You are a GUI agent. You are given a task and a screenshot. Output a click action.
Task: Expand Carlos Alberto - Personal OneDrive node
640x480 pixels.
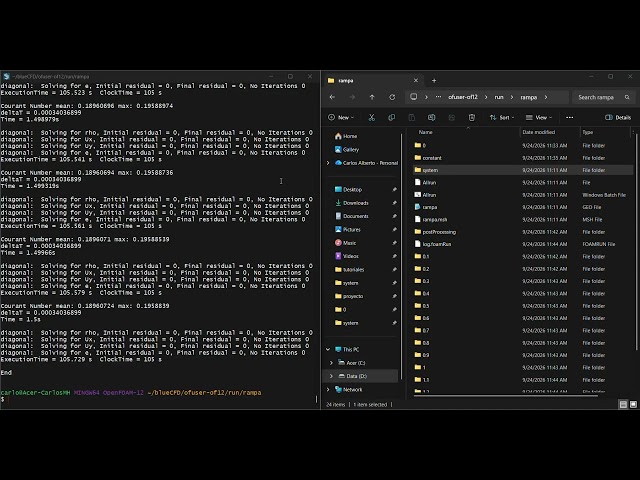[x=328, y=163]
